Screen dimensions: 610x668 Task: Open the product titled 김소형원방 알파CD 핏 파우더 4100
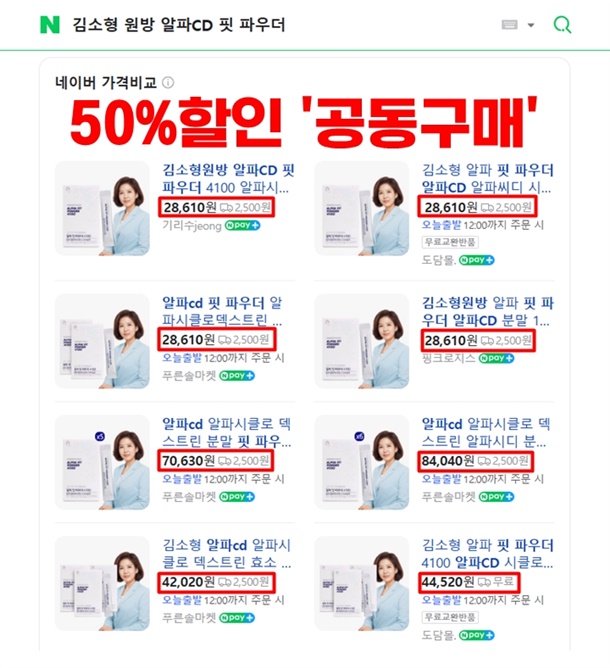(x=228, y=179)
